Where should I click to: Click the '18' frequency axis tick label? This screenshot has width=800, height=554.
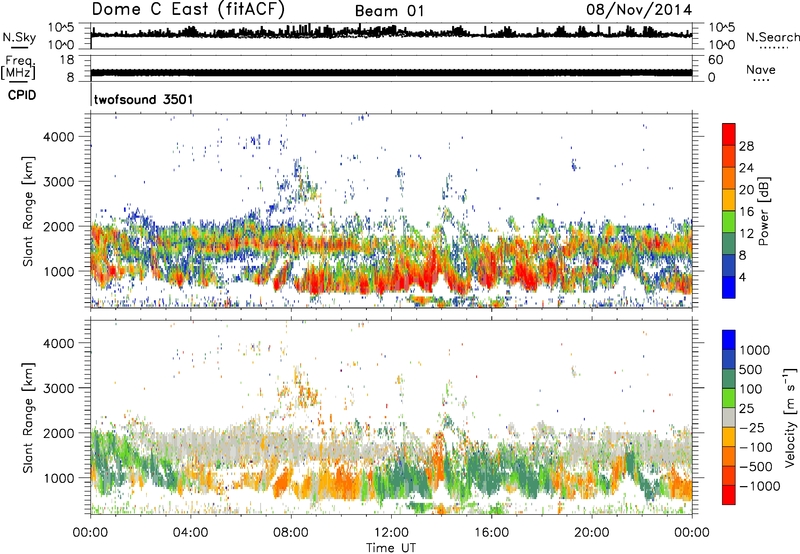point(67,60)
